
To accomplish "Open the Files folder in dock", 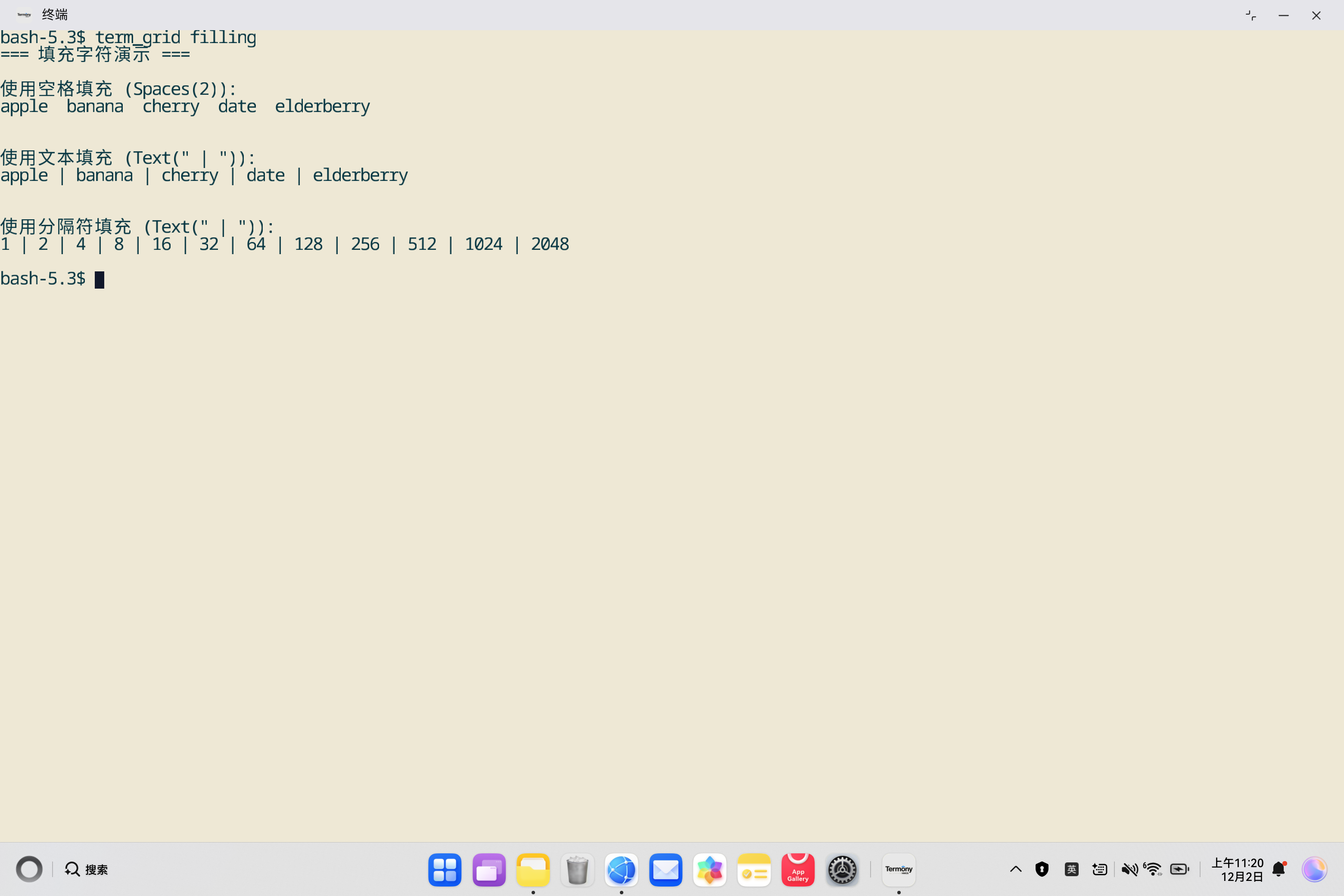I will coord(532,870).
